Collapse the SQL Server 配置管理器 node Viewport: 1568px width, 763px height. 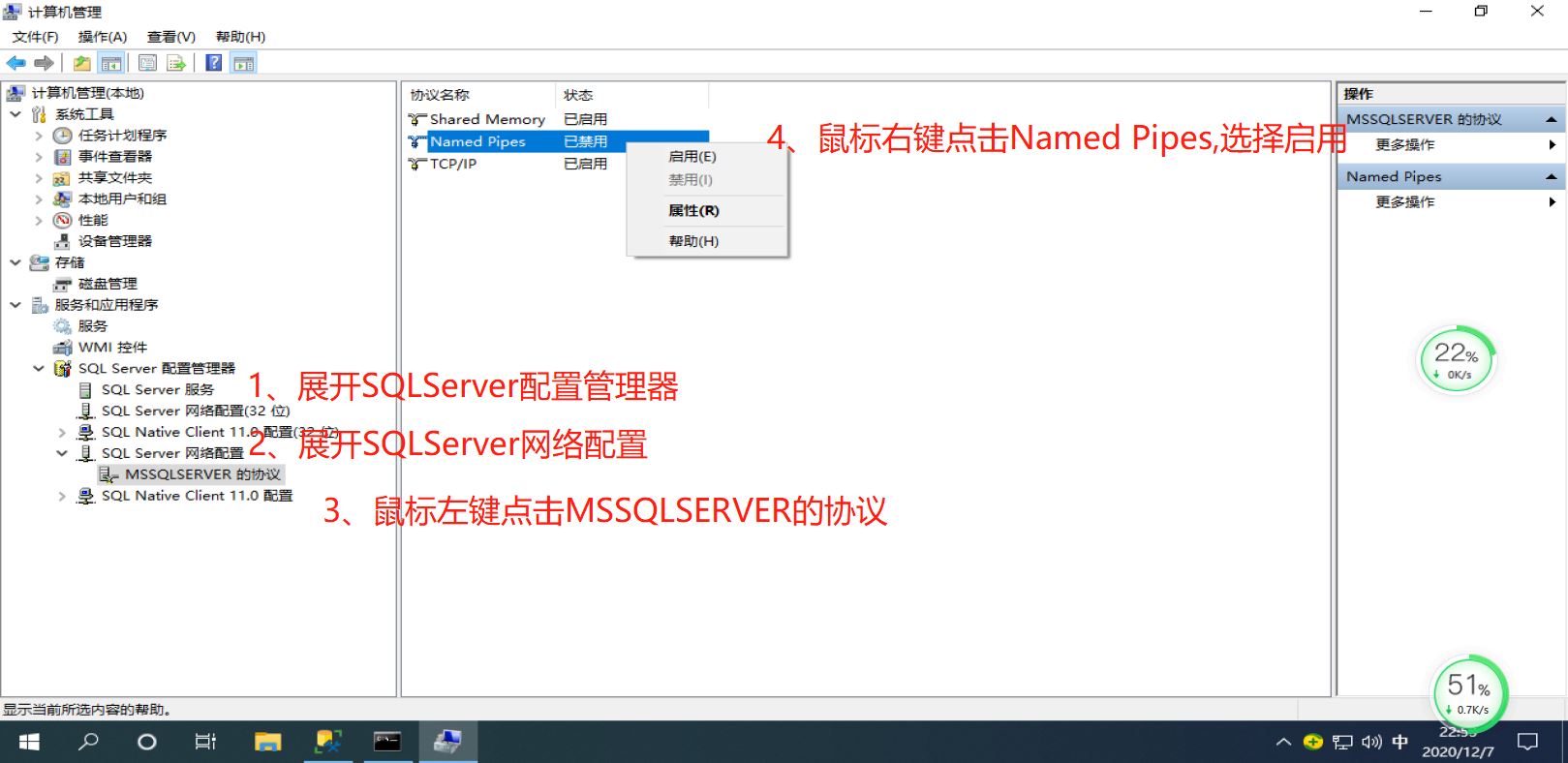click(x=39, y=369)
